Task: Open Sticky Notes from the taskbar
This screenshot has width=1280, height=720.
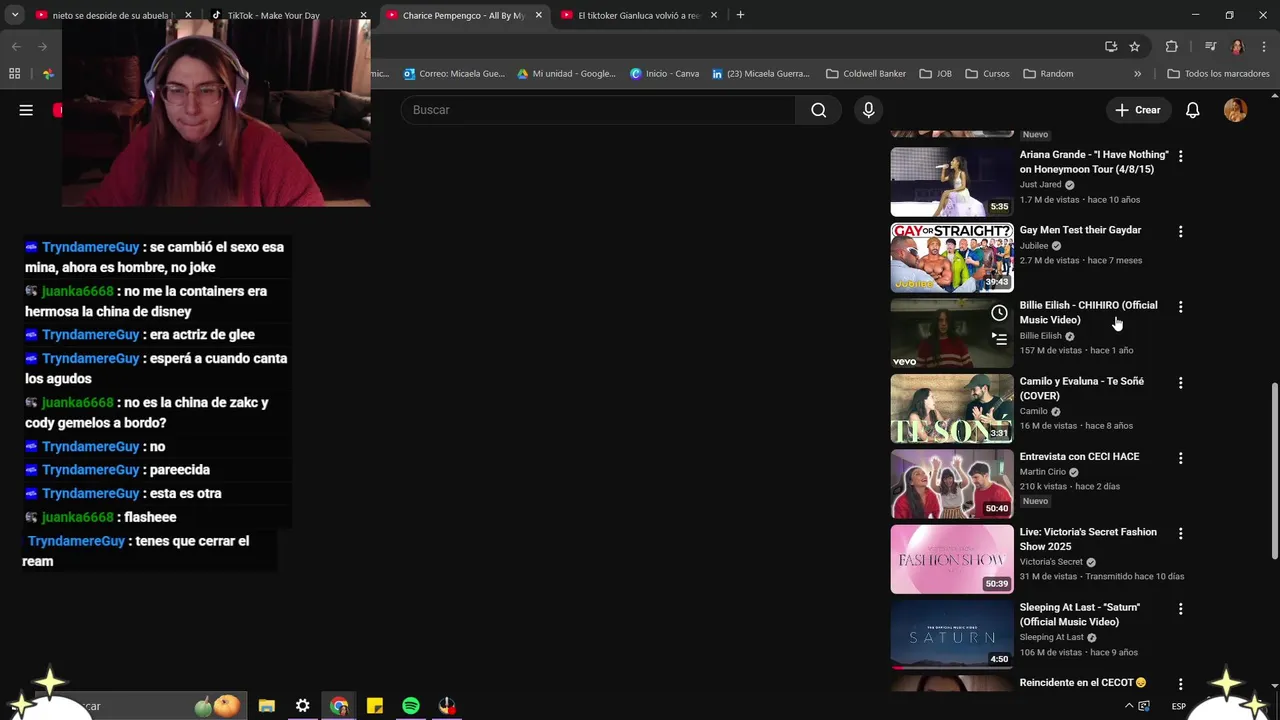Action: (375, 706)
